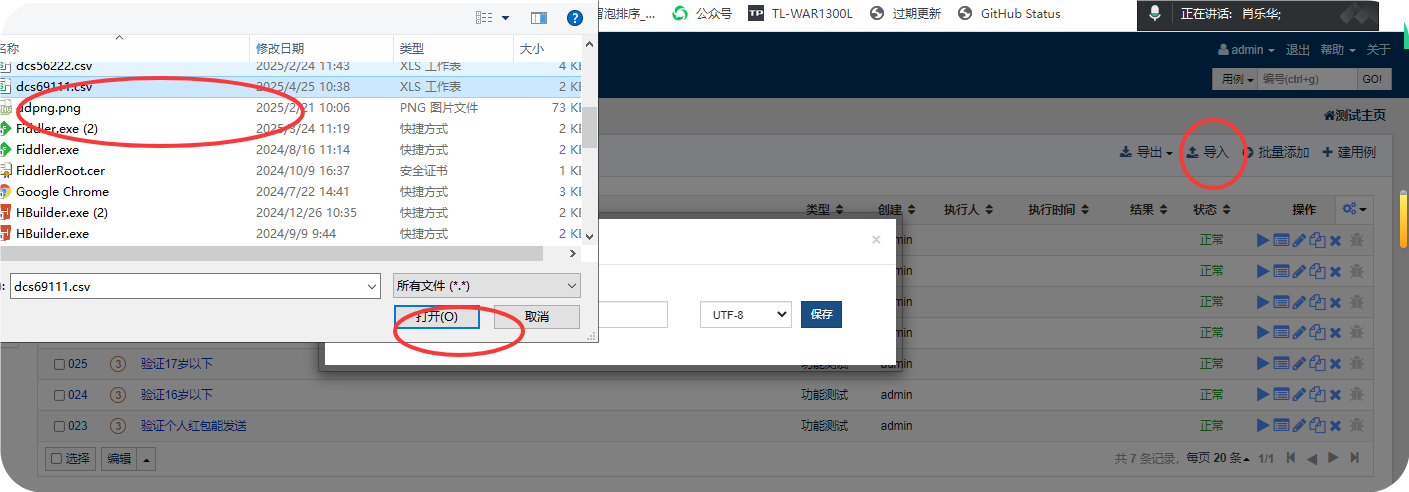Go to previous page with pagination arrow

pos(1312,458)
